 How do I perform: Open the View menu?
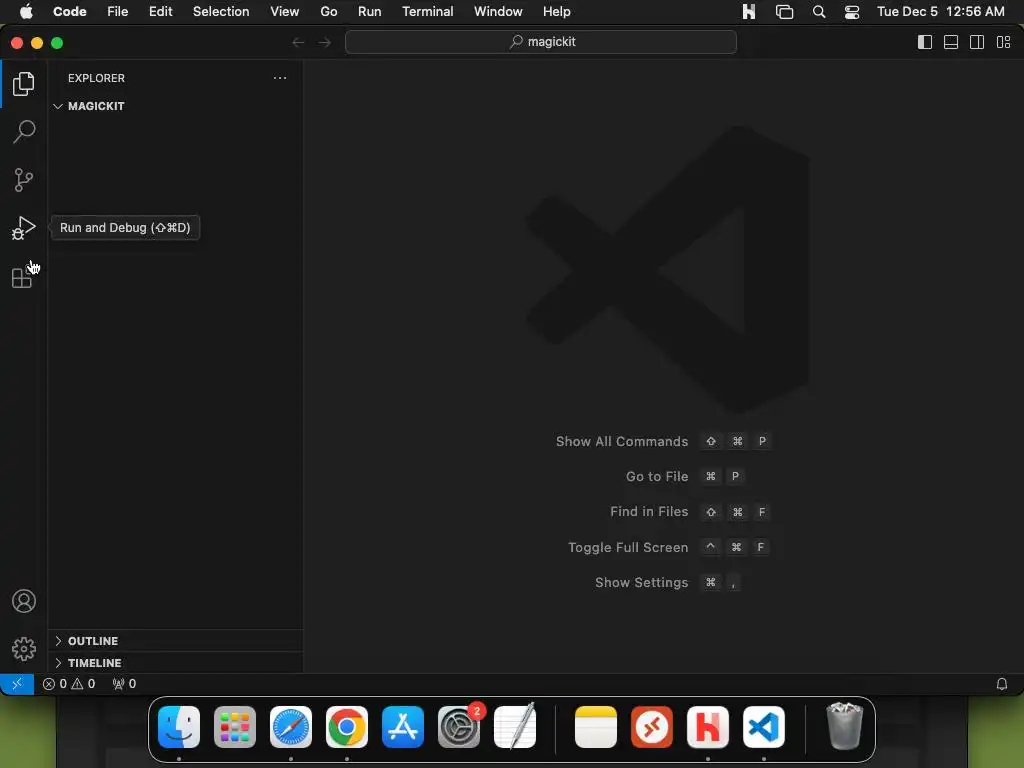coord(285,11)
